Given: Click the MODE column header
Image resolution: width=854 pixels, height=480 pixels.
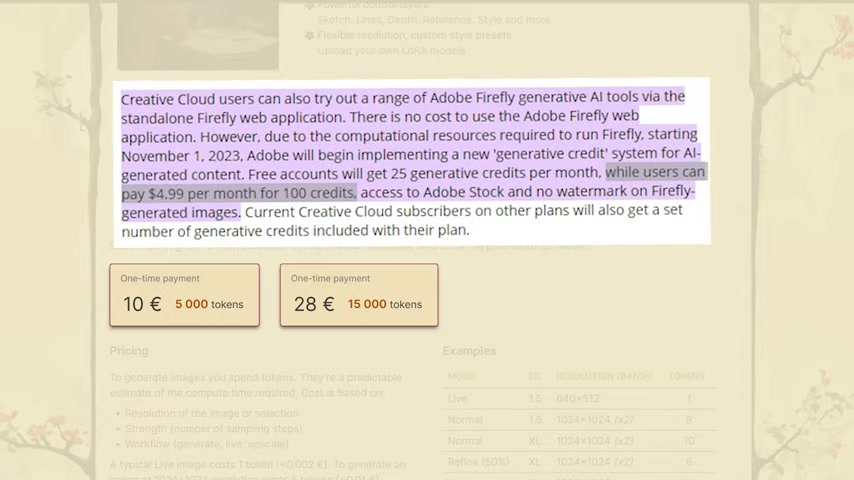Looking at the screenshot, I should (461, 376).
